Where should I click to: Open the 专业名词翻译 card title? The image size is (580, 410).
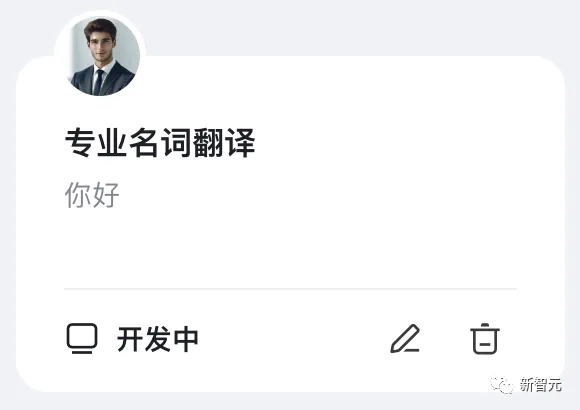[160, 142]
